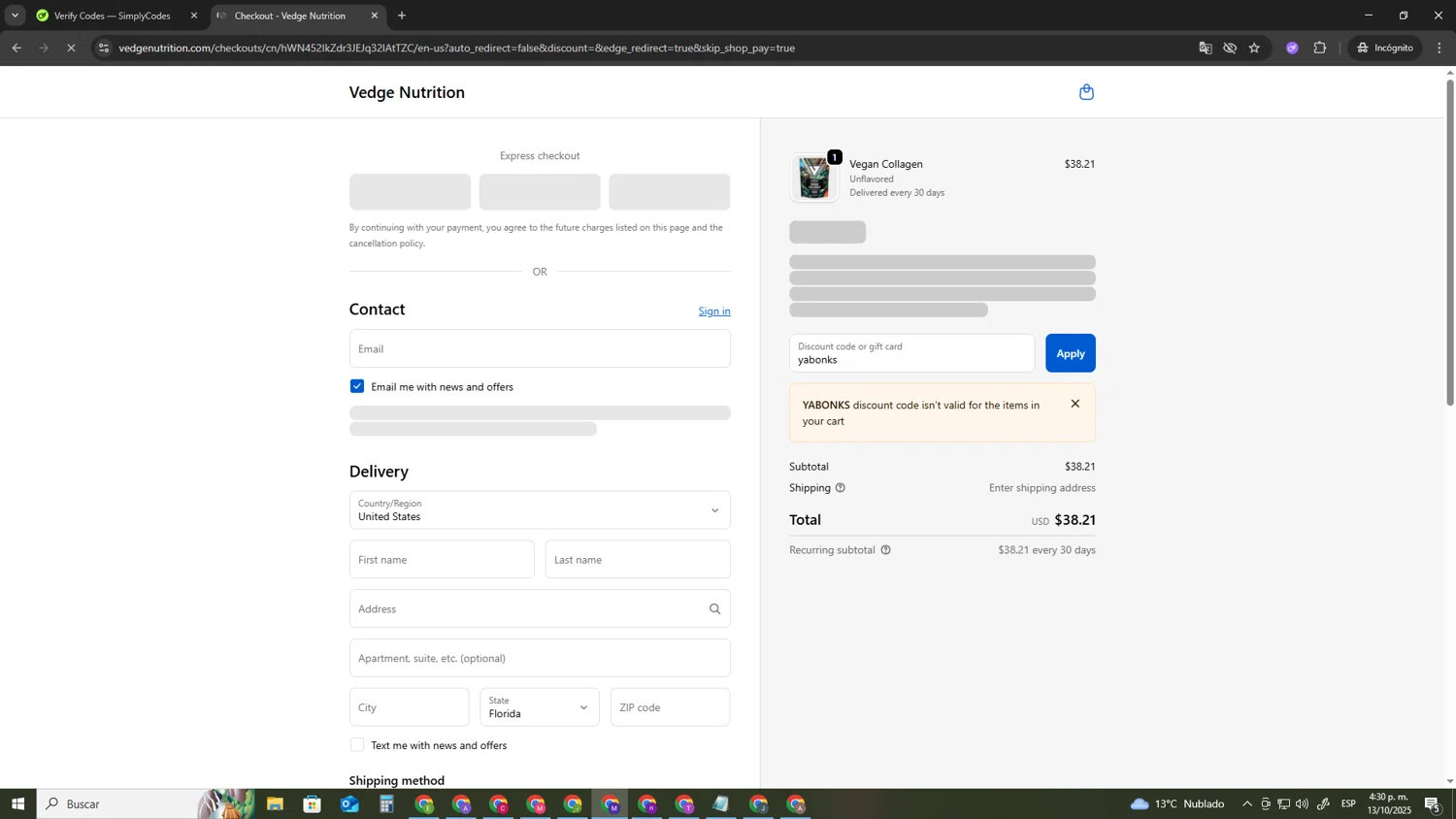Open Microsoft Store from taskbar

[312, 804]
